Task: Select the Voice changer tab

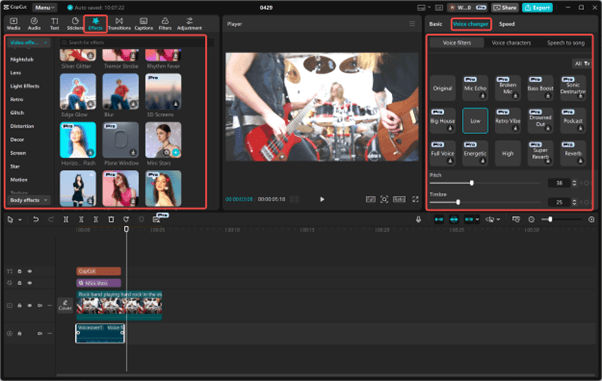Action: point(471,24)
